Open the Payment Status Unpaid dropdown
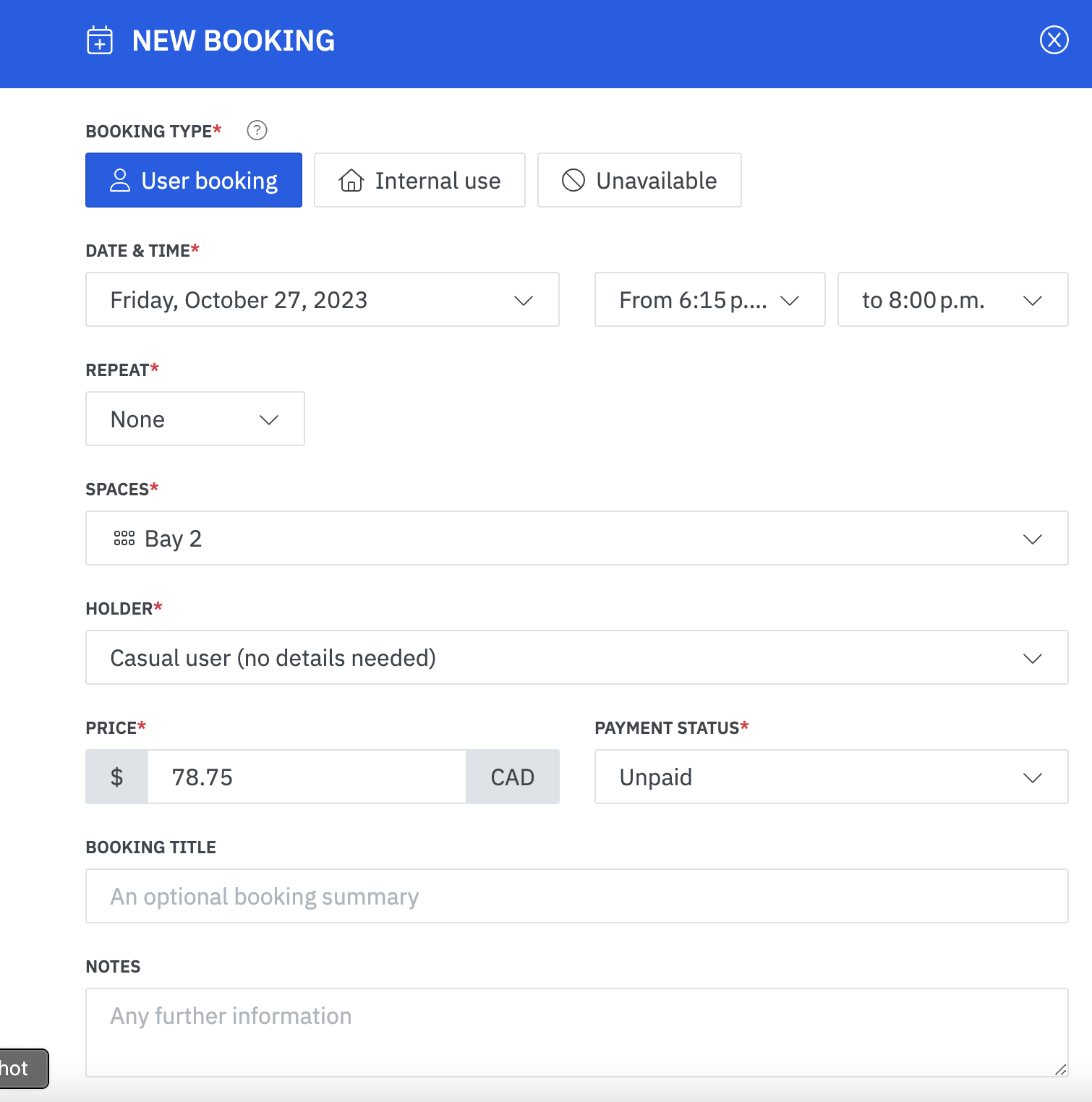Screen dimensions: 1092x1102 (x=831, y=777)
